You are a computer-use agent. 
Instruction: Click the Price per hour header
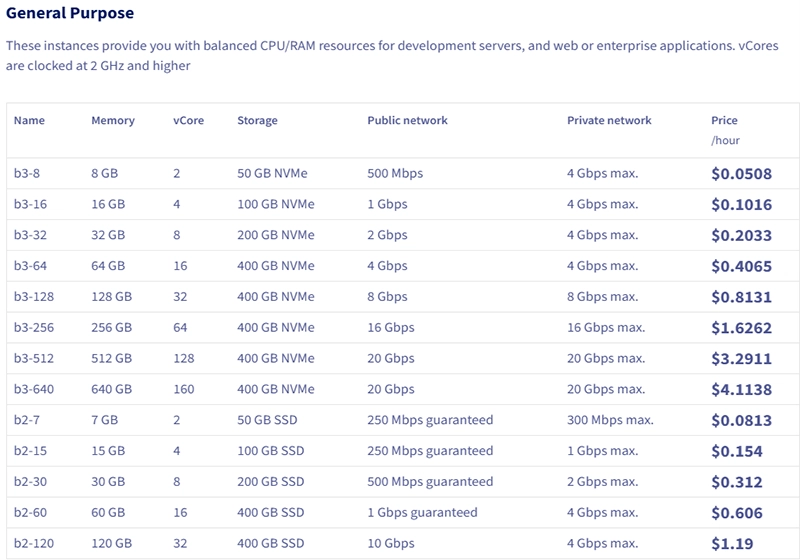[725, 130]
